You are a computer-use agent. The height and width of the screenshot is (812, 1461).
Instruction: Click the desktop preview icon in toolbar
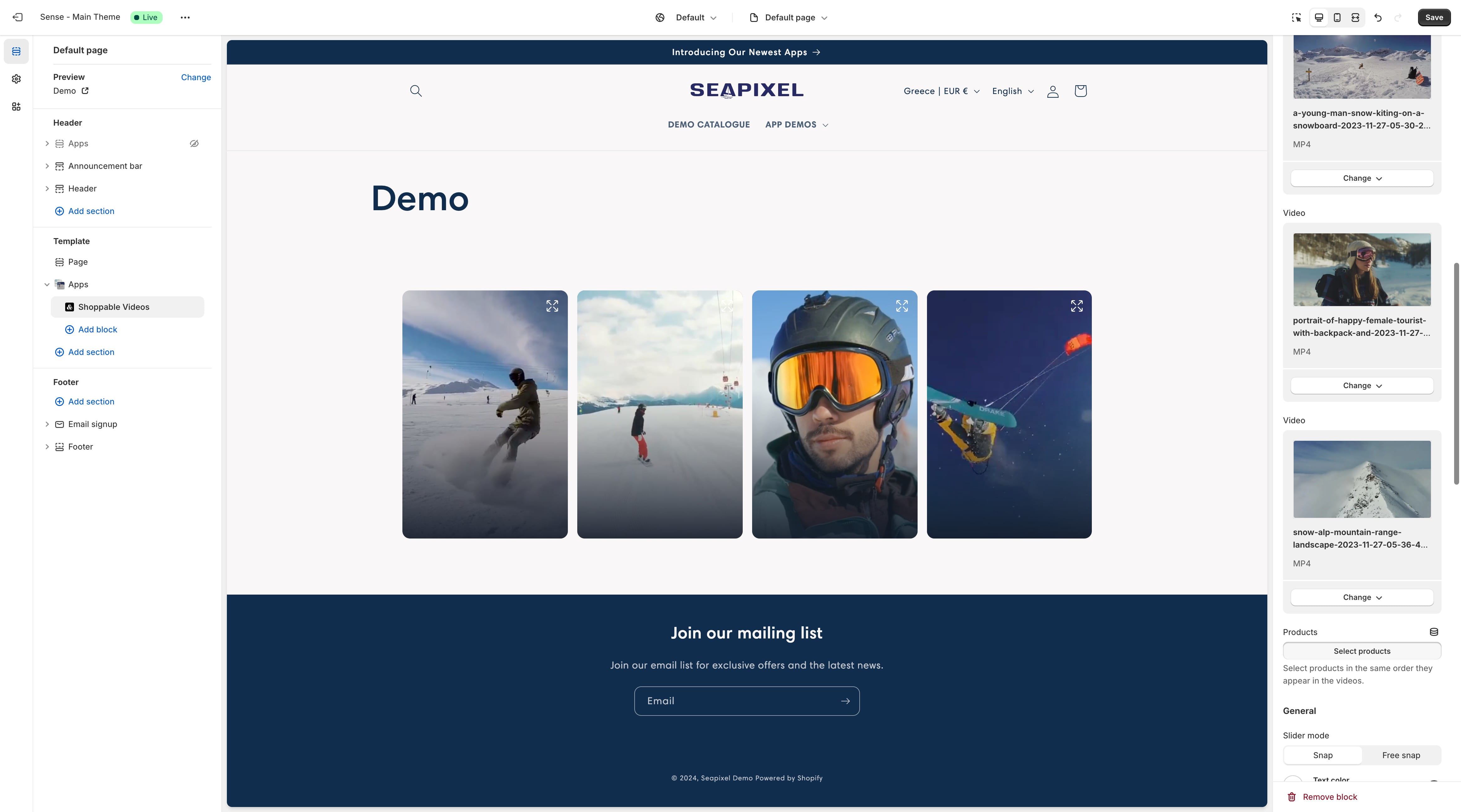tap(1318, 17)
